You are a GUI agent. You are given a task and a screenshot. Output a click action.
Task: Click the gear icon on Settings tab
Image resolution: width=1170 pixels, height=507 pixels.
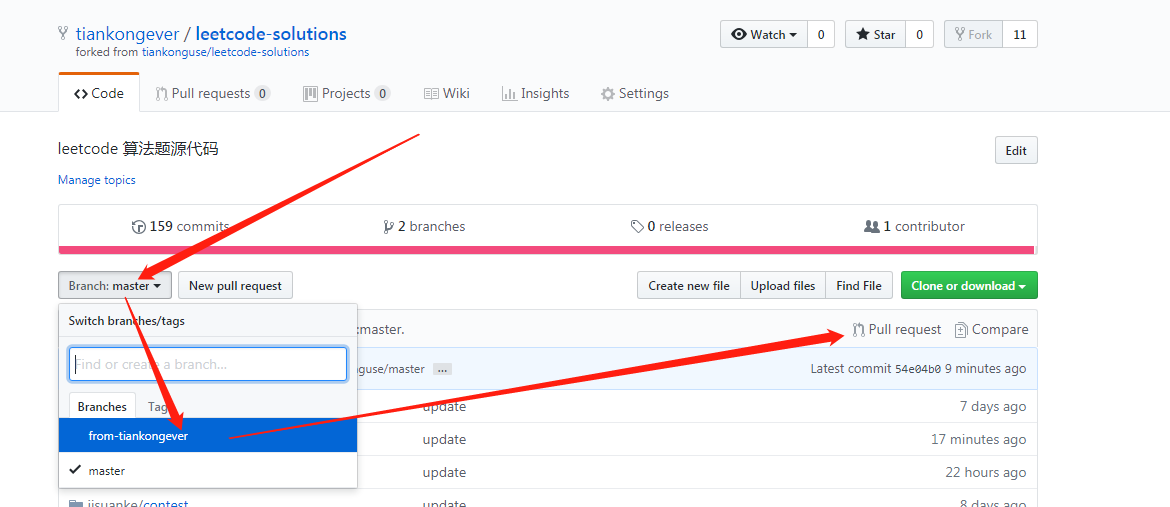click(x=607, y=94)
